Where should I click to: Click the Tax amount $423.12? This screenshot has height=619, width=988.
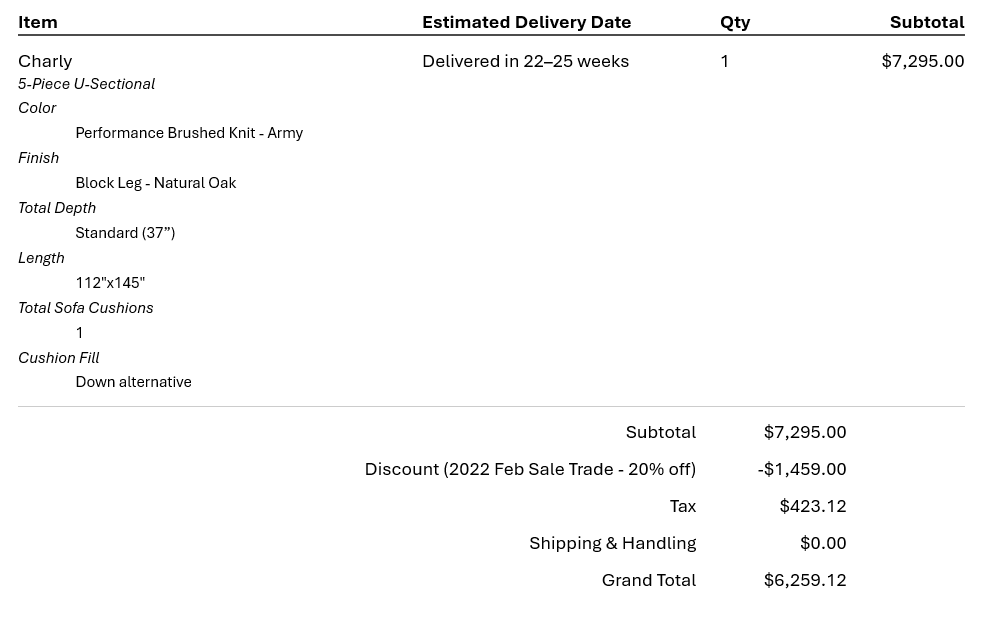pyautogui.click(x=813, y=506)
